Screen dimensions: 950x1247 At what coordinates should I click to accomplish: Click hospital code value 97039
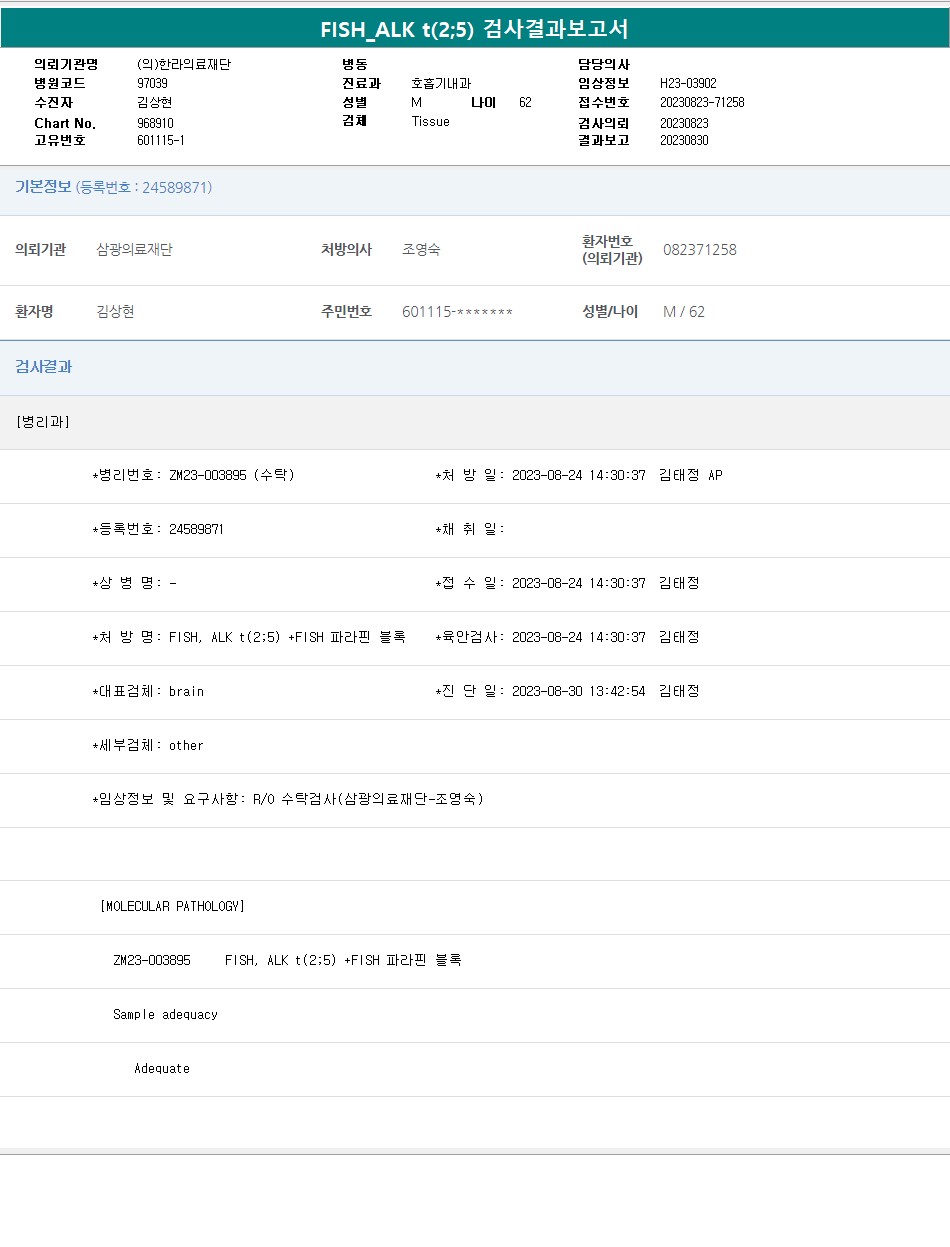pyautogui.click(x=152, y=84)
